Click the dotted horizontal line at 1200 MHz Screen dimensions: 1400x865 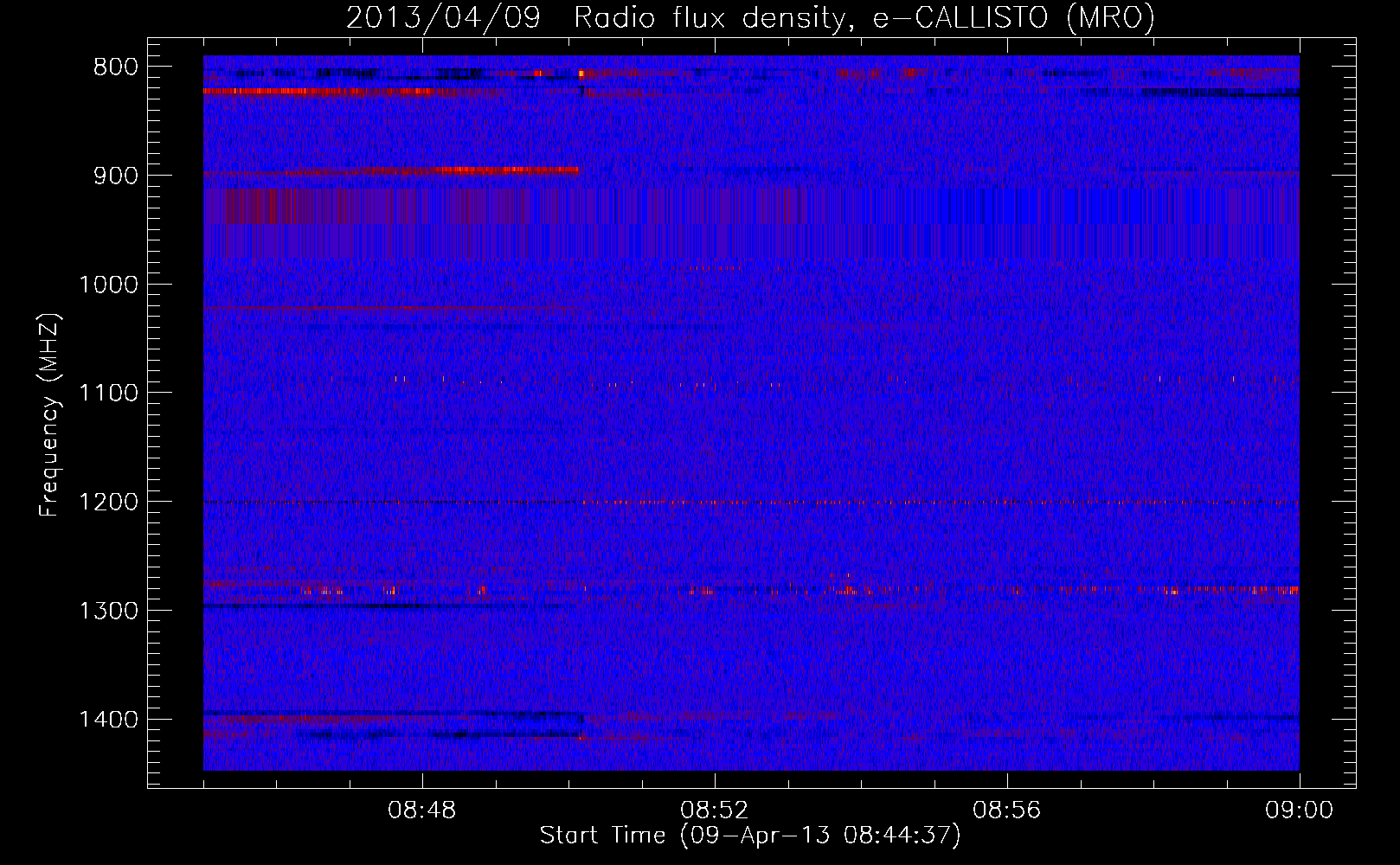[751, 503]
